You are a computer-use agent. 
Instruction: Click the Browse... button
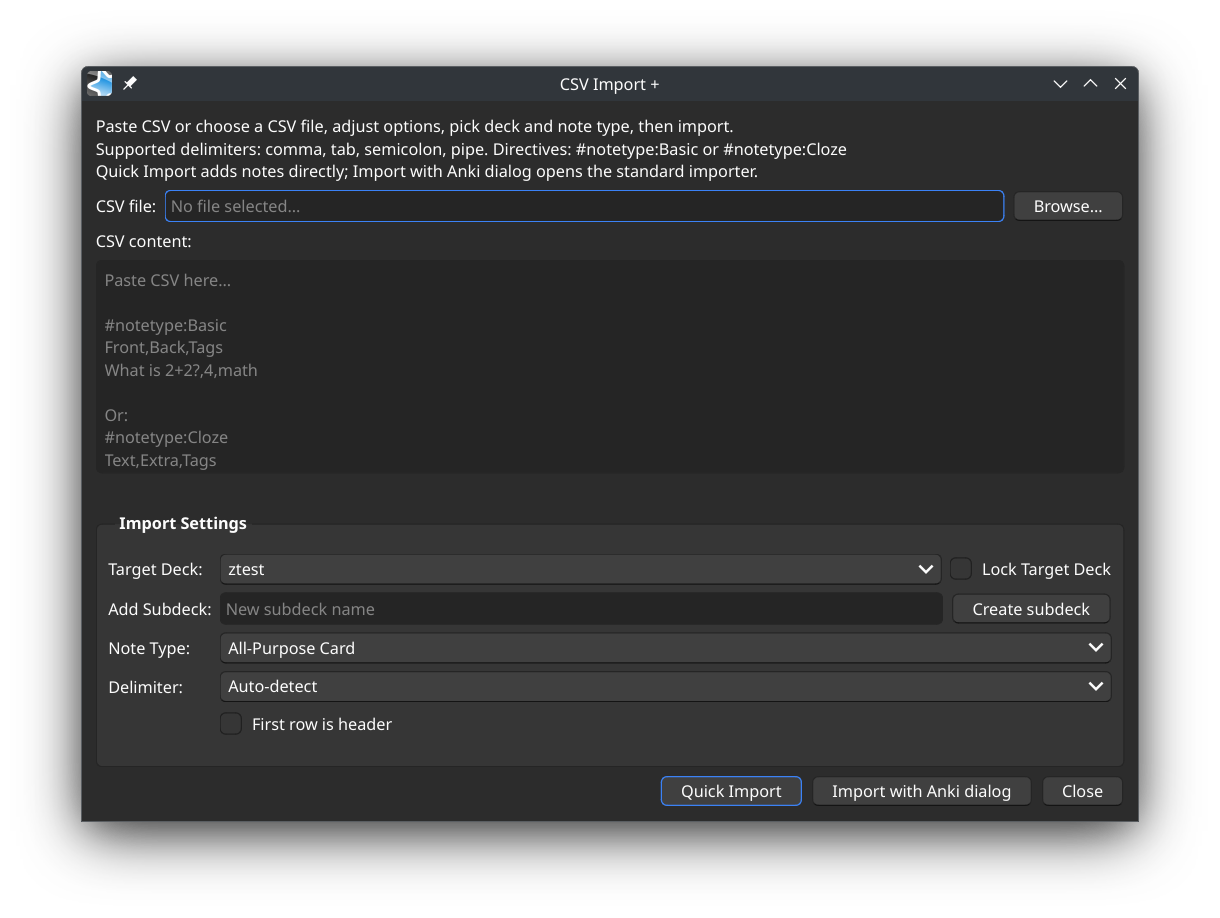[1067, 206]
